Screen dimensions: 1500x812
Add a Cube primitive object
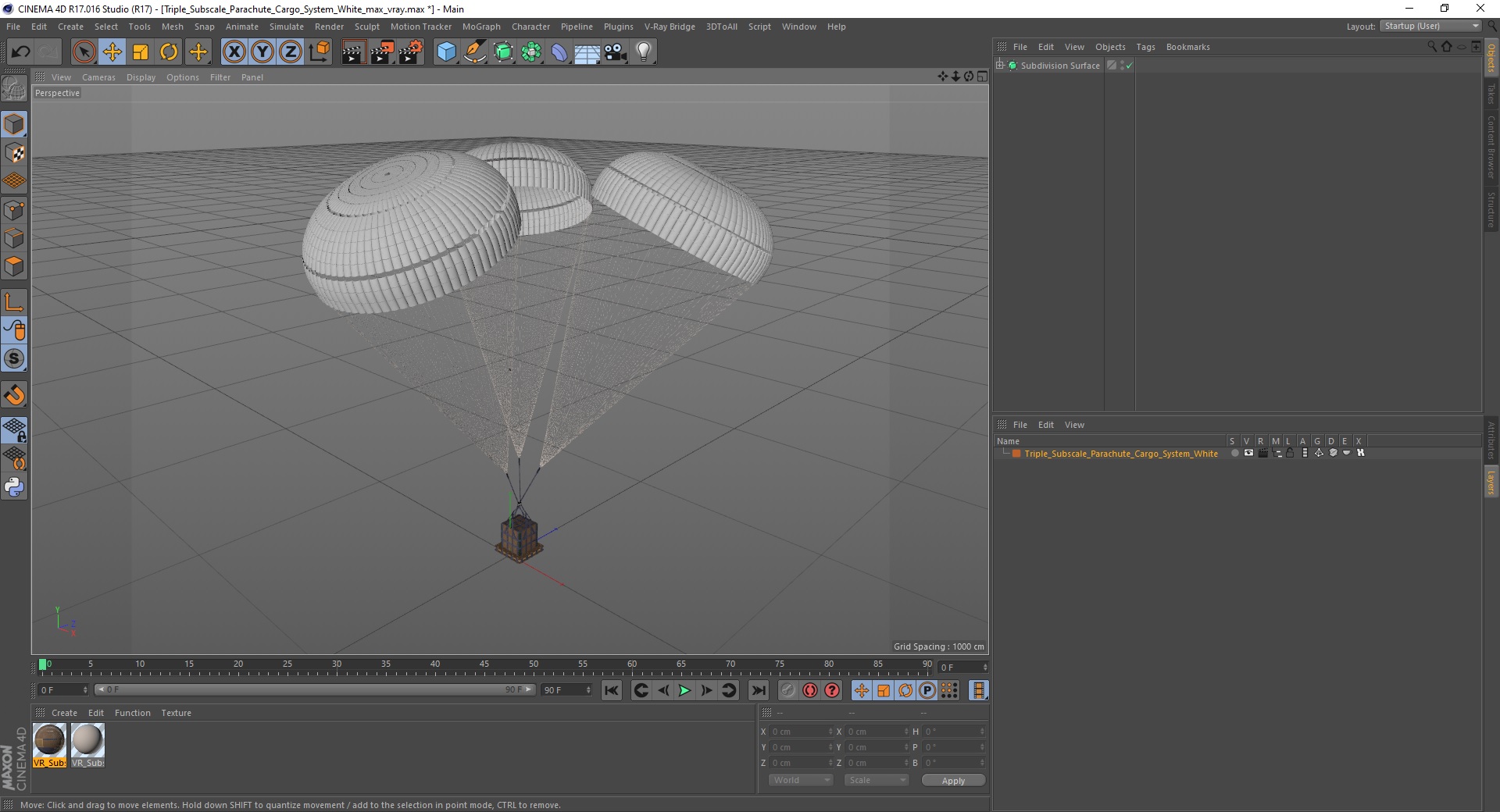[x=446, y=52]
